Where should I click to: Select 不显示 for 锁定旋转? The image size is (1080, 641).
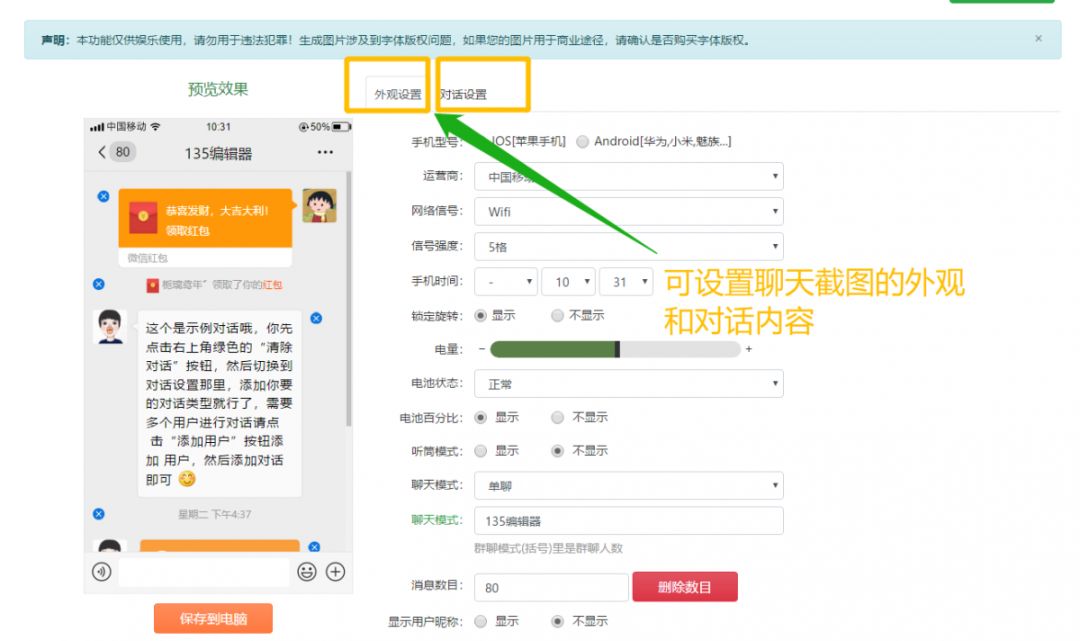557,315
